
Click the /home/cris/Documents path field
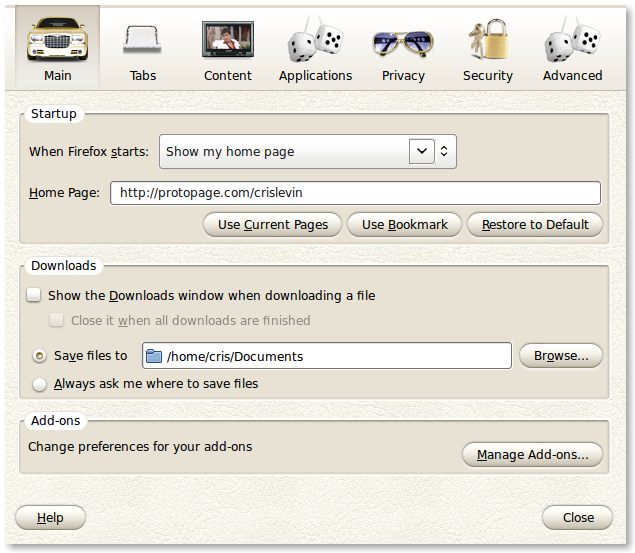pyautogui.click(x=327, y=356)
